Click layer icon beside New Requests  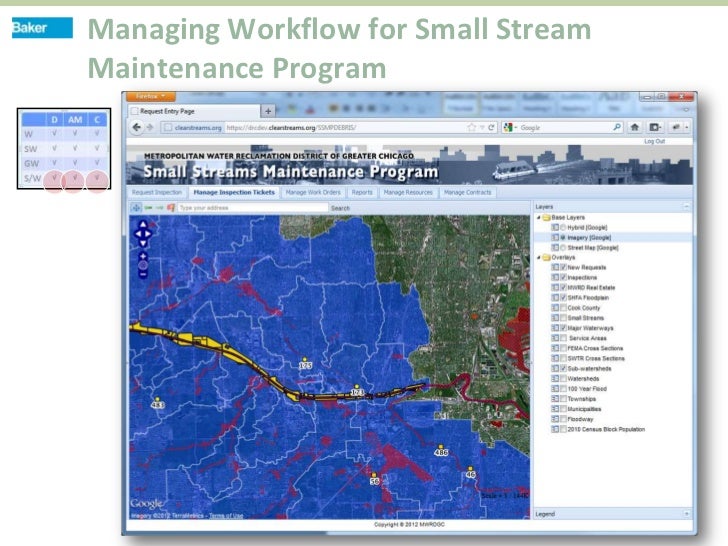click(x=555, y=267)
